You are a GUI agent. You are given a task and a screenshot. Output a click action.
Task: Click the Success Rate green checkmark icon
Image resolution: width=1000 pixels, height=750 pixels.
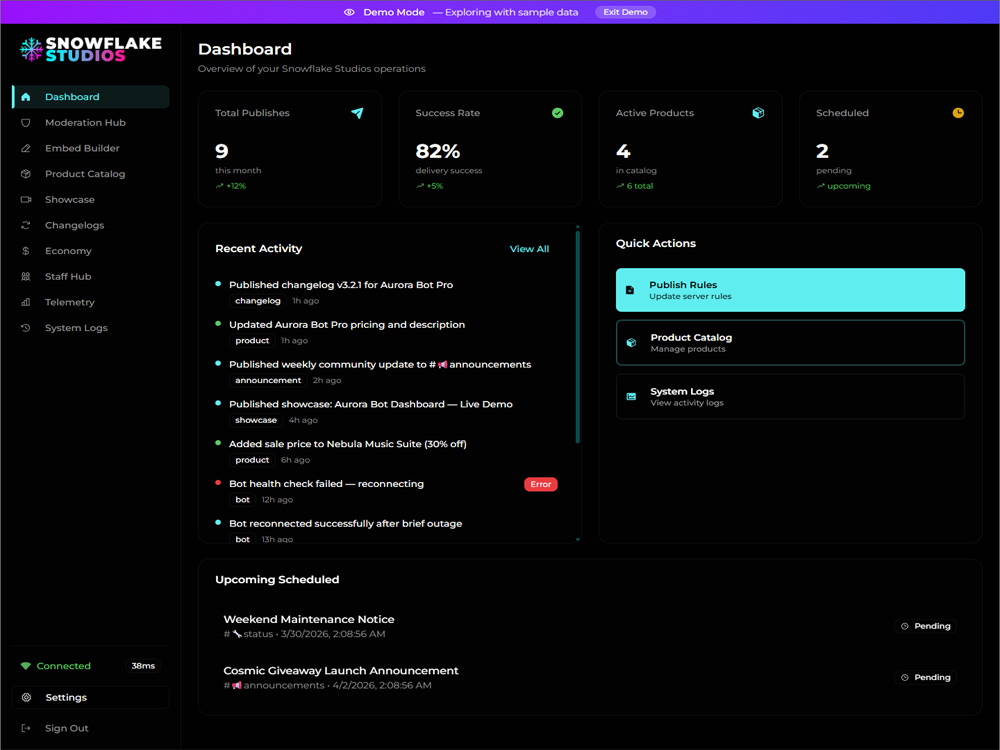pyautogui.click(x=557, y=113)
